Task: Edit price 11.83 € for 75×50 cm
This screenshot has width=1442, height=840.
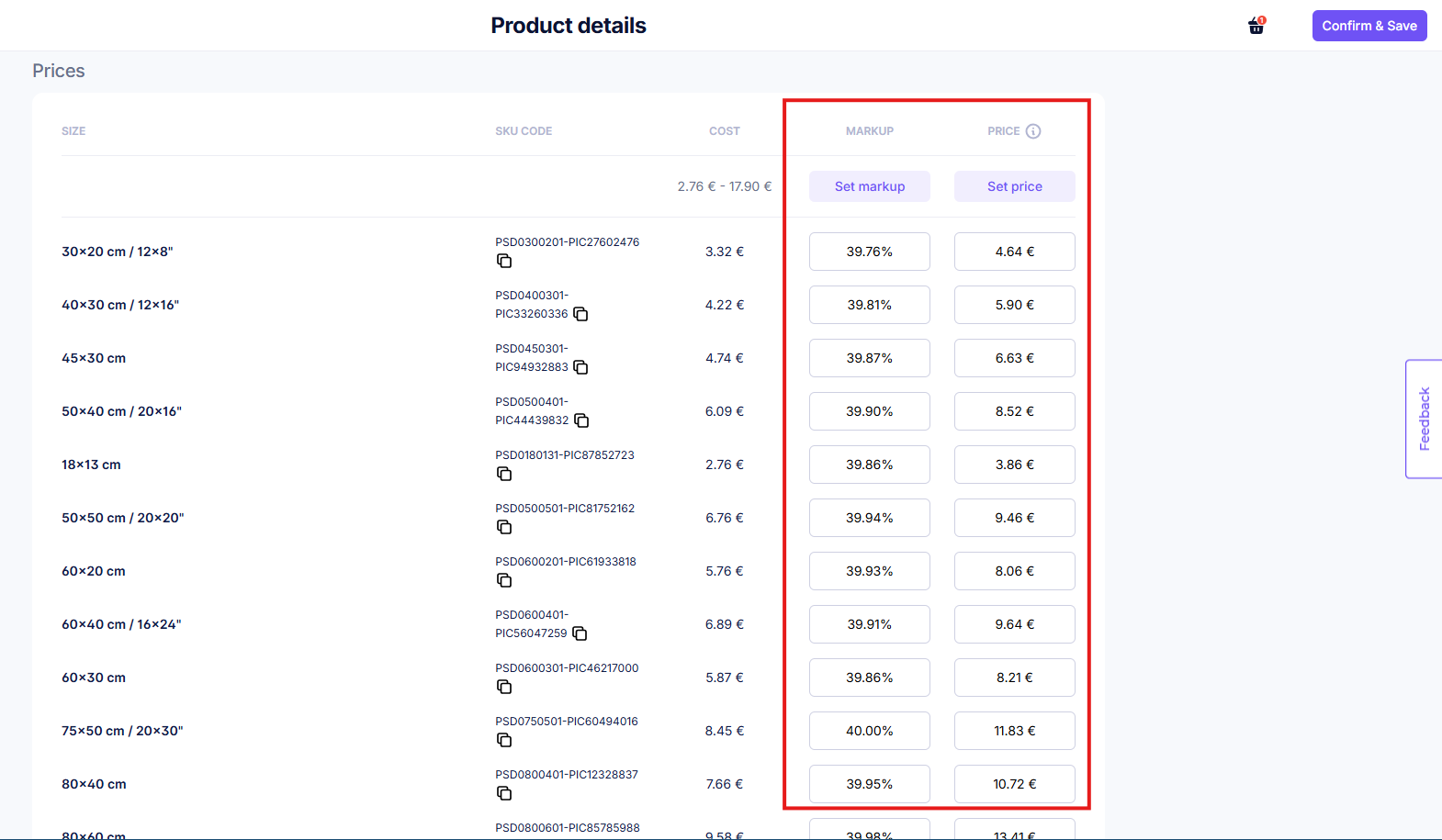Action: click(1015, 731)
